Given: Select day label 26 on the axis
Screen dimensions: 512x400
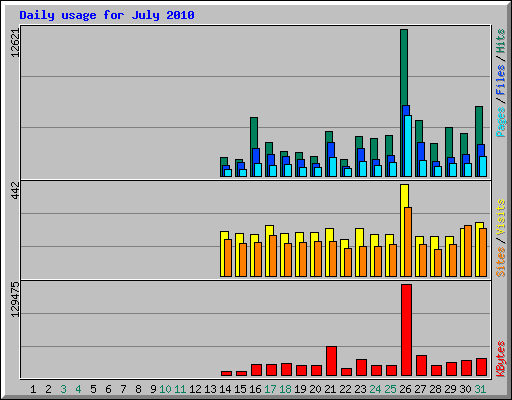Looking at the screenshot, I should pos(405,389).
